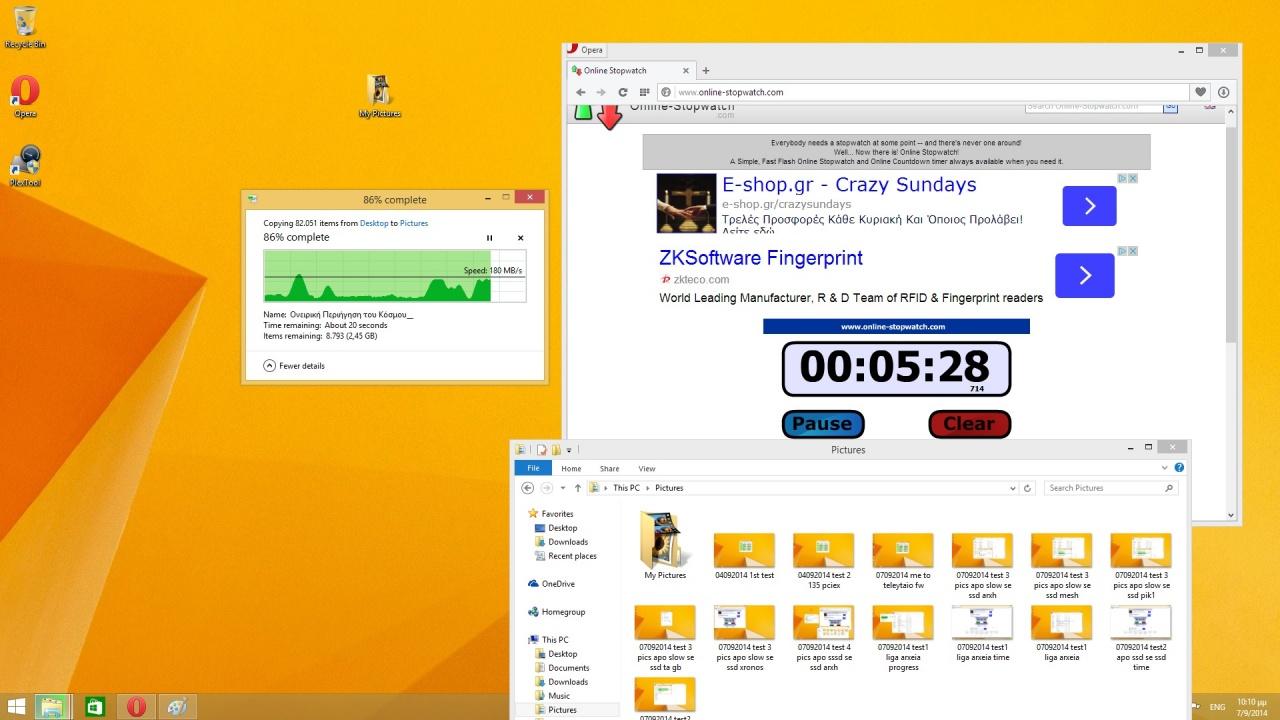
Task: Open File Explorer from the taskbar
Action: coord(51,707)
